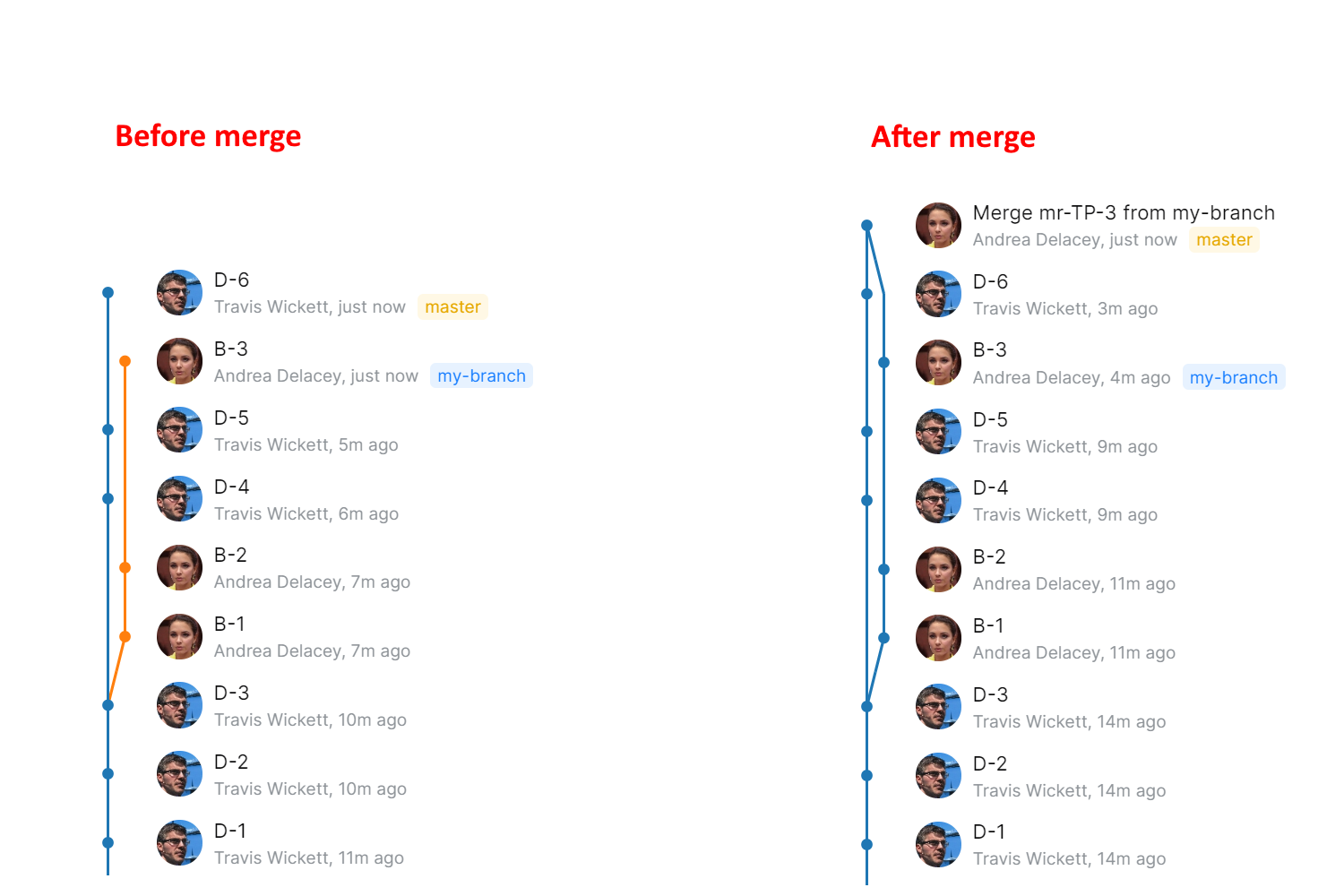This screenshot has width=1344, height=896.
Task: Open commit D-4 in the Before merge graph
Action: [x=231, y=487]
